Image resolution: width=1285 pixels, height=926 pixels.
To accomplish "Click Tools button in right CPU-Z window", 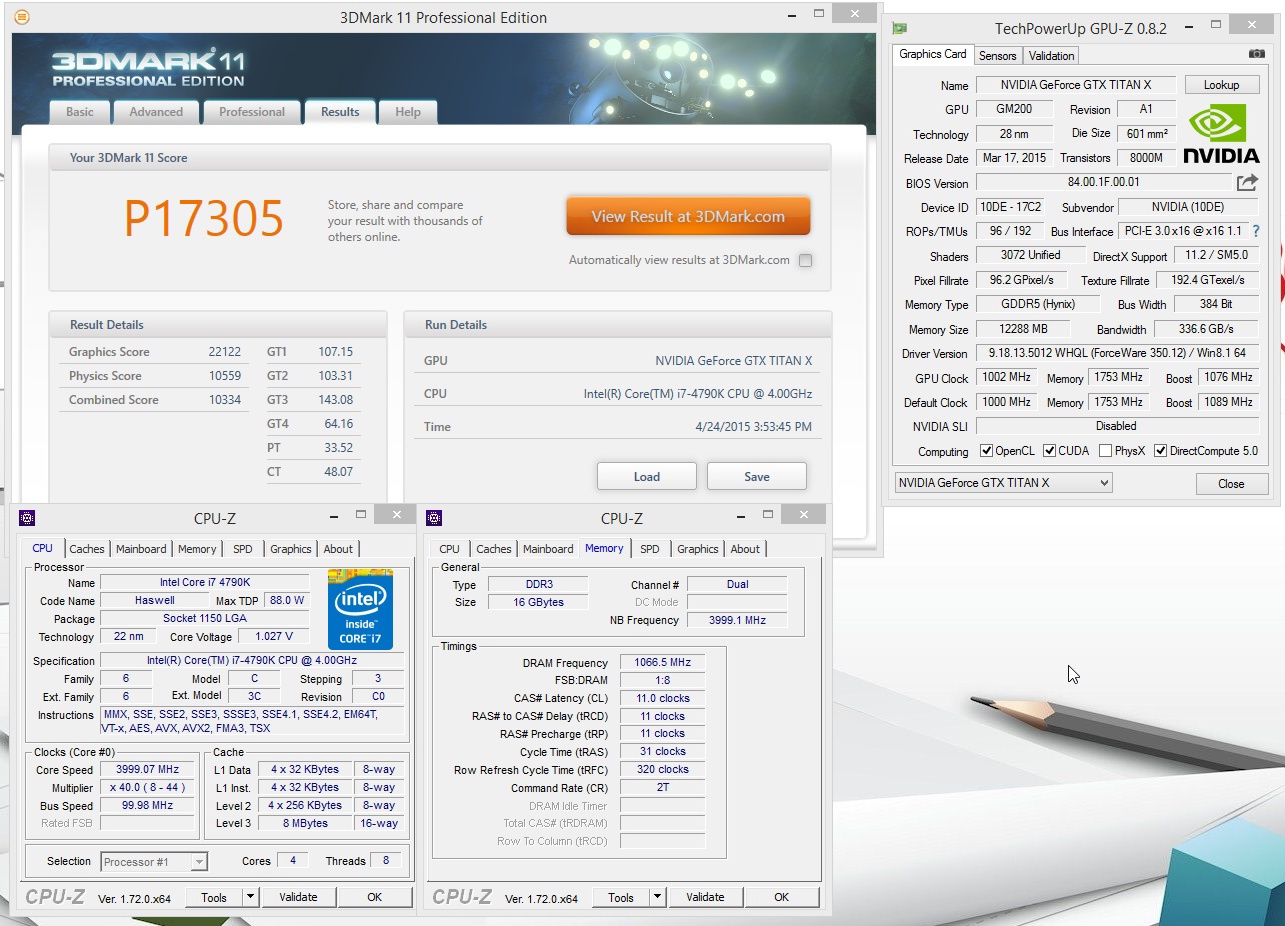I will point(621,897).
